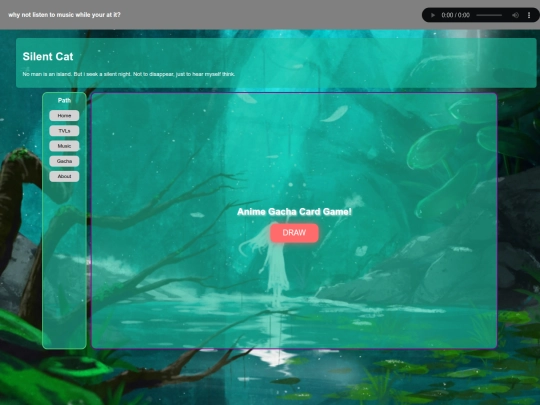Screen dimensions: 540x405
Task: Open the Music page from Path
Action: [64, 146]
